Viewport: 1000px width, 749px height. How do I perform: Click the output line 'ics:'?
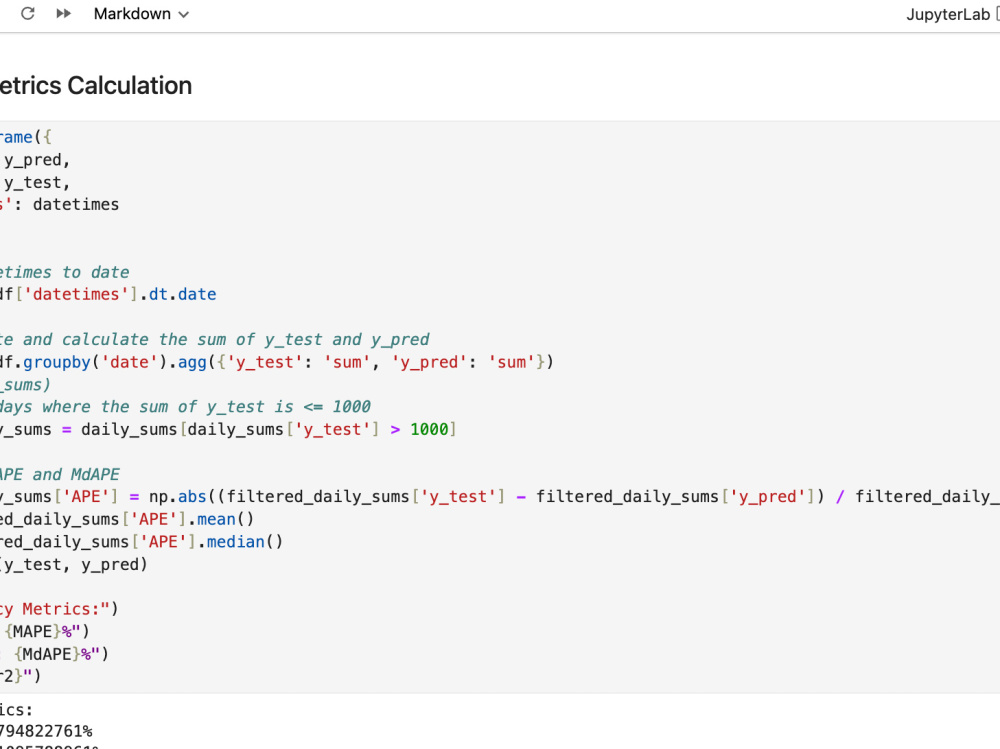click(x=17, y=709)
